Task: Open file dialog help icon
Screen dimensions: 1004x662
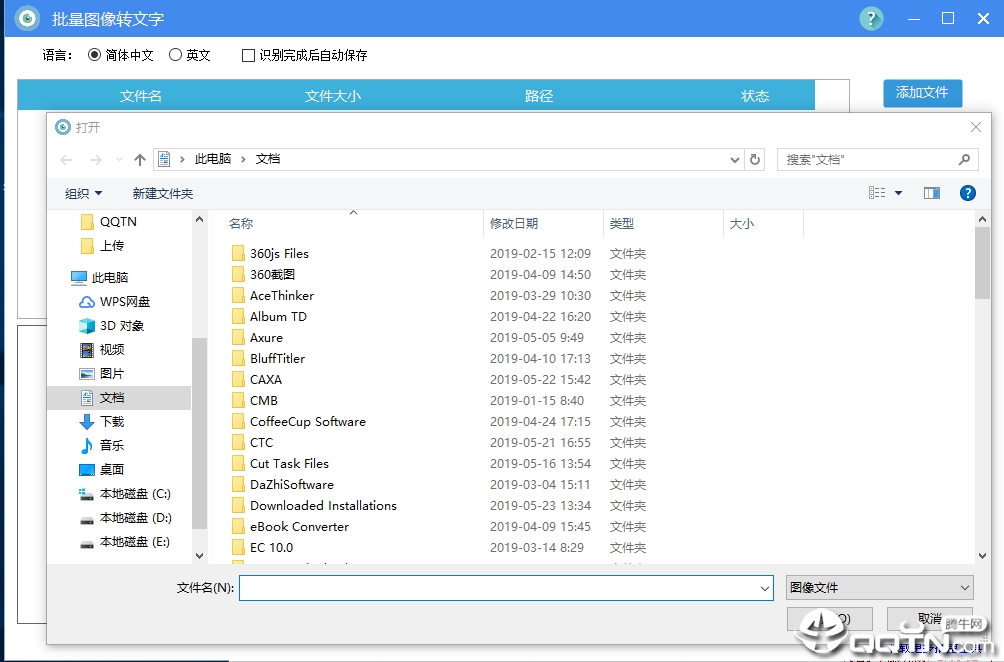Action: [968, 193]
